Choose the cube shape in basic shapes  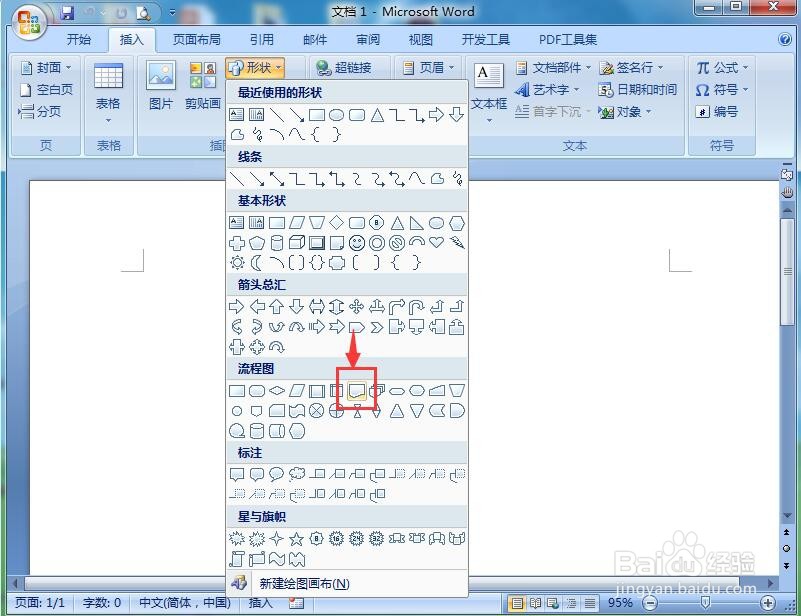297,243
